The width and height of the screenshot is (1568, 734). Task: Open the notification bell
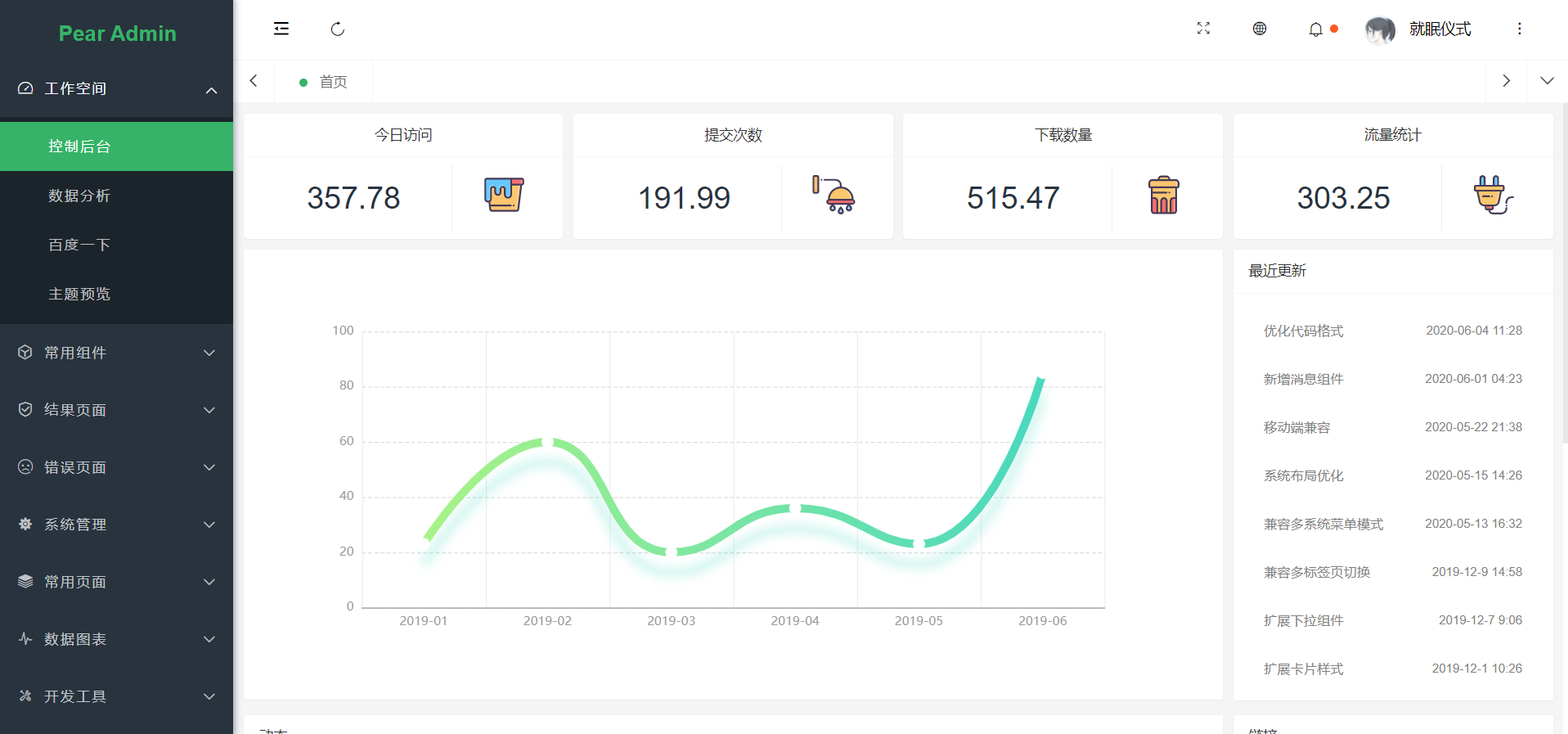(1315, 29)
